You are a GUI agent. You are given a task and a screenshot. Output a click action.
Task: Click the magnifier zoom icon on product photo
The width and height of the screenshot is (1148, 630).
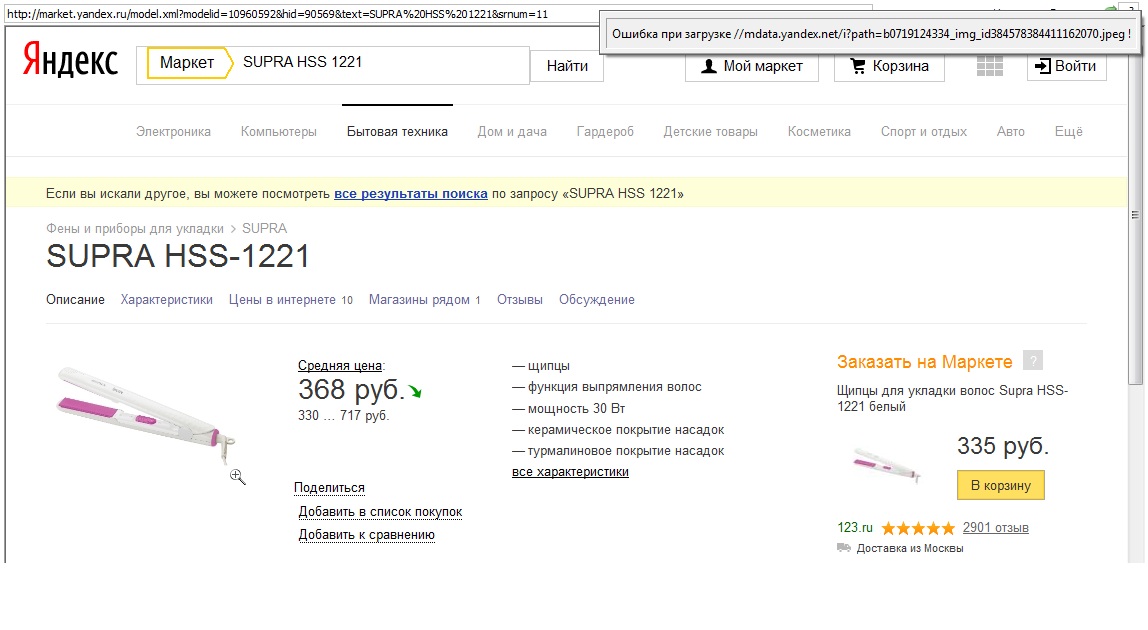tap(237, 477)
